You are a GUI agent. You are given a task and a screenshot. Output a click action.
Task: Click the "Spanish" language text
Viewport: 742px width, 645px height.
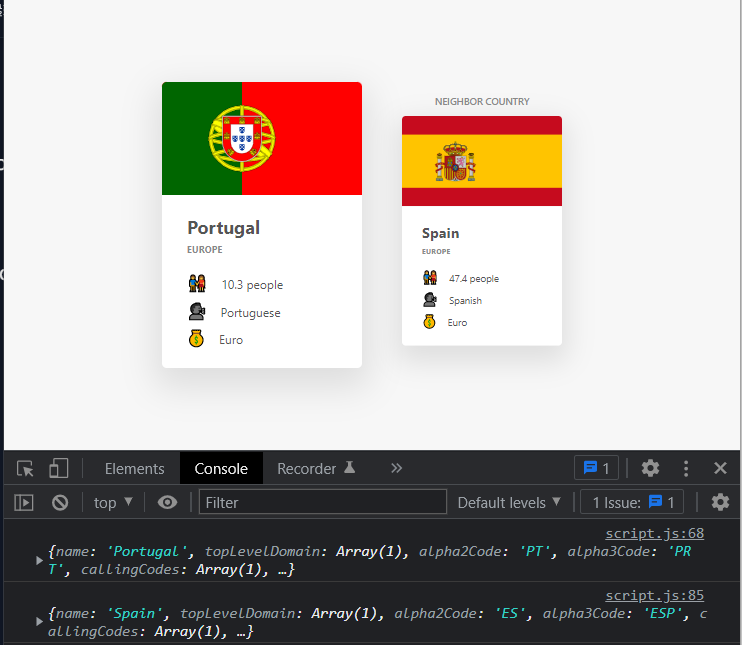[465, 300]
